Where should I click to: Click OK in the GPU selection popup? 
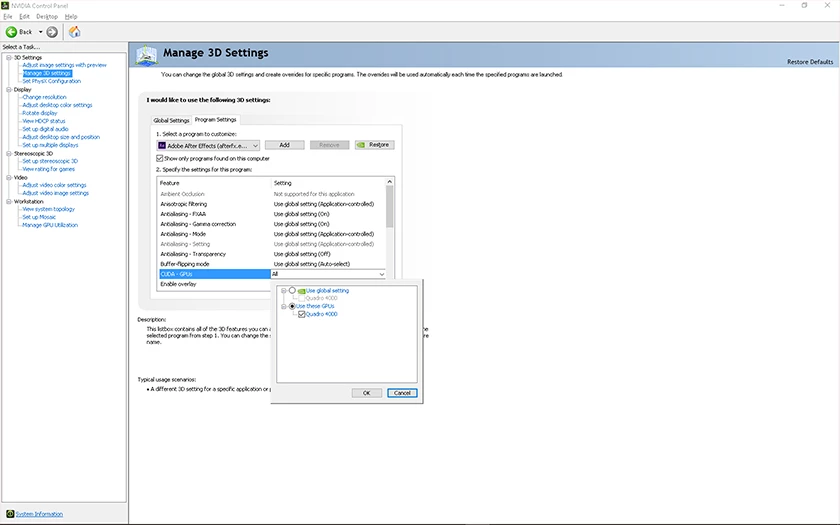pos(366,393)
